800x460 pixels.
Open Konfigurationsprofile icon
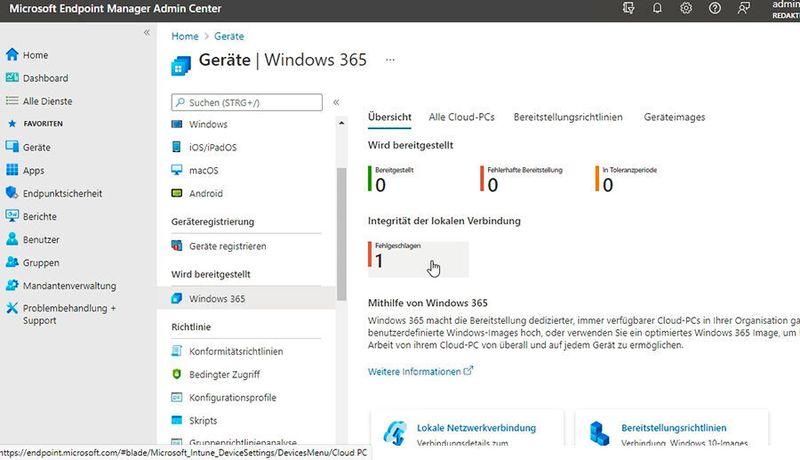pos(177,397)
